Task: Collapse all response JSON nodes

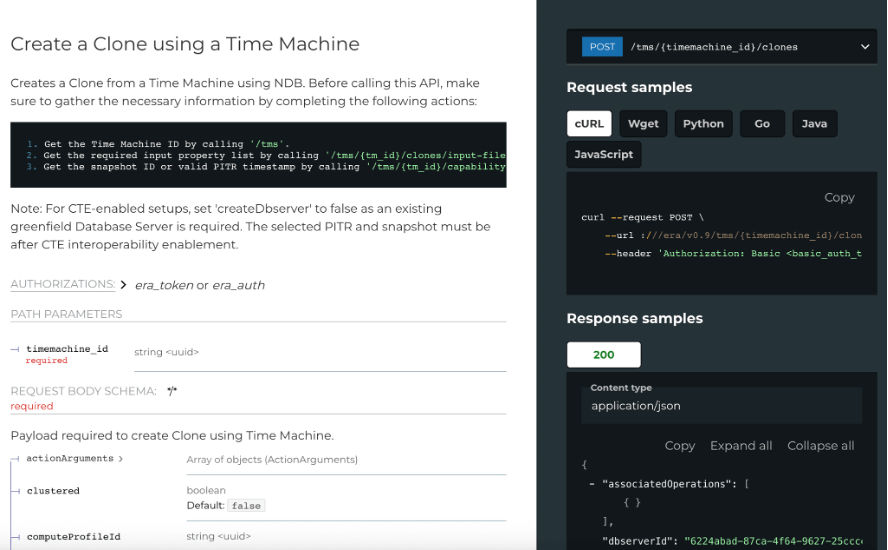Action: pyautogui.click(x=820, y=446)
